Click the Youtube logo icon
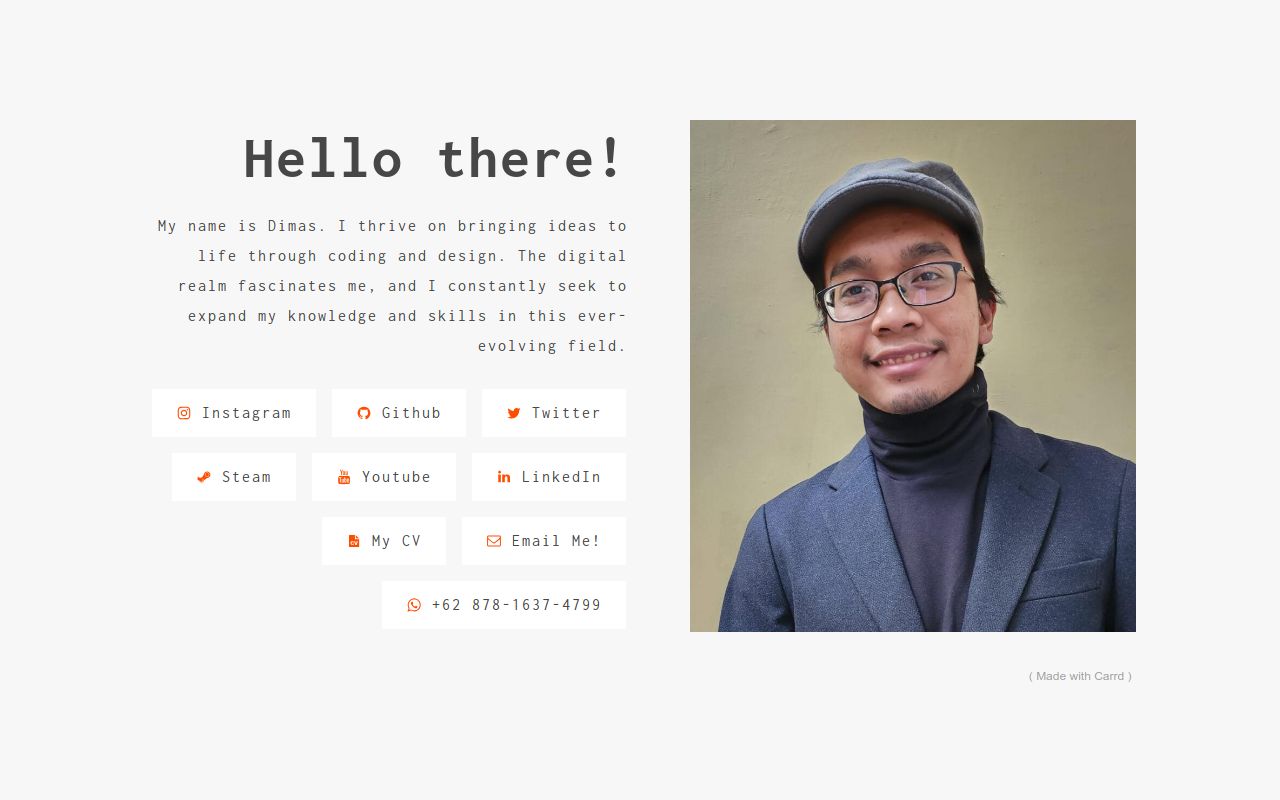Viewport: 1280px width, 800px height. pos(344,477)
